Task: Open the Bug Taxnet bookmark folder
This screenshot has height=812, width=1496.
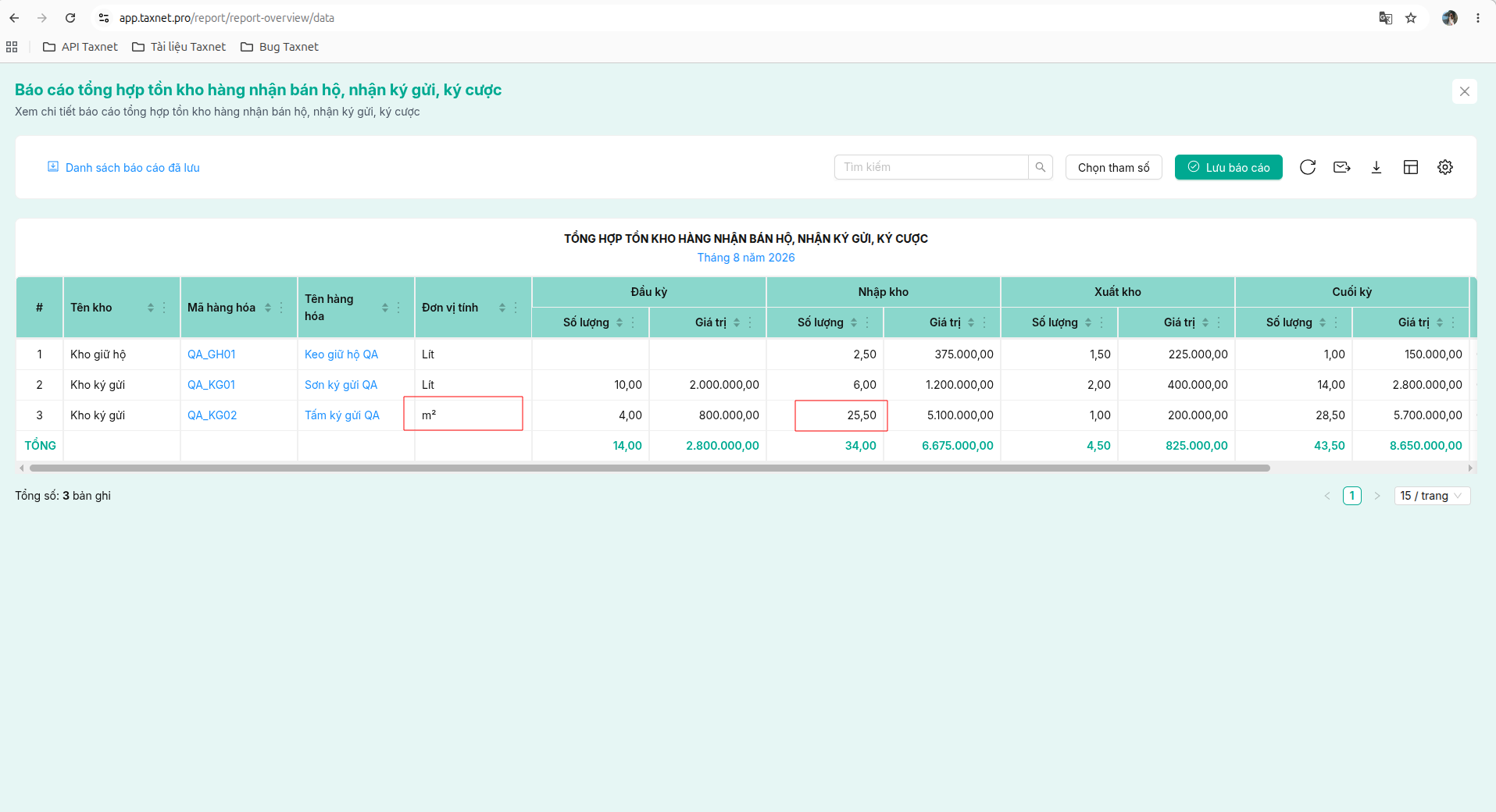Action: (280, 47)
